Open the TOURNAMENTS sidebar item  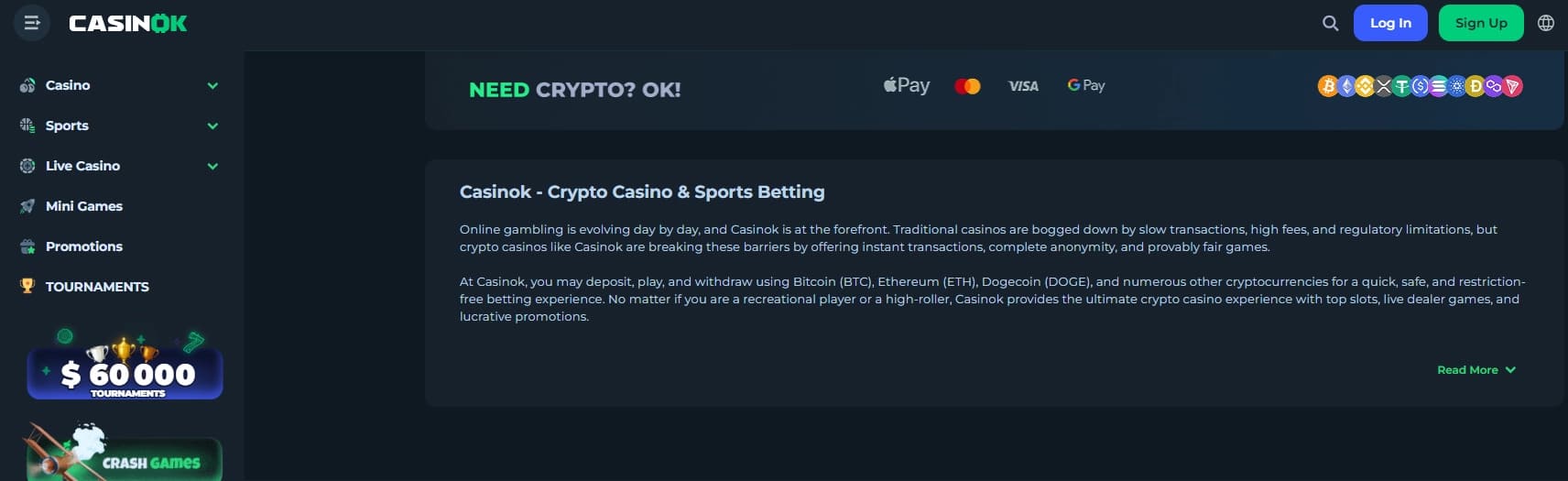point(96,287)
